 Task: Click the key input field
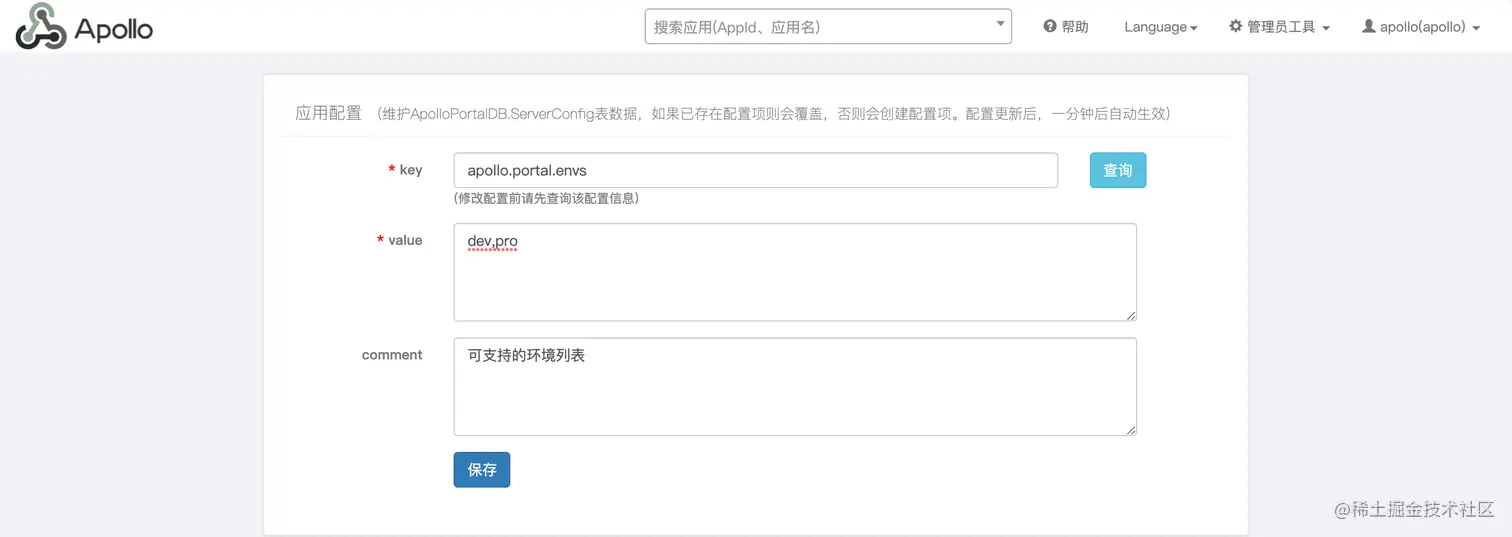755,170
